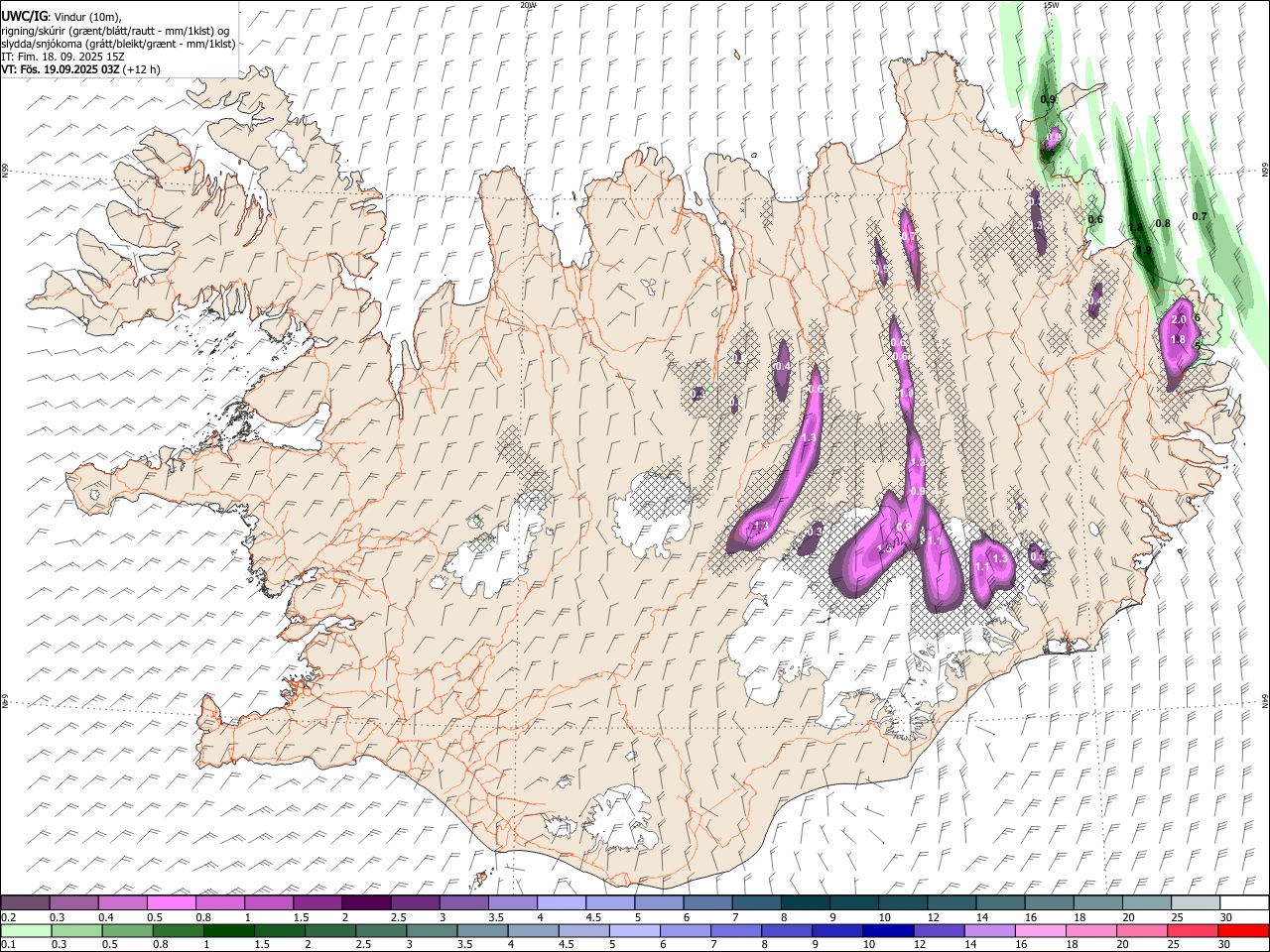
Task: Click the '2.0' value in the eastern purple area
Action: 1179,320
